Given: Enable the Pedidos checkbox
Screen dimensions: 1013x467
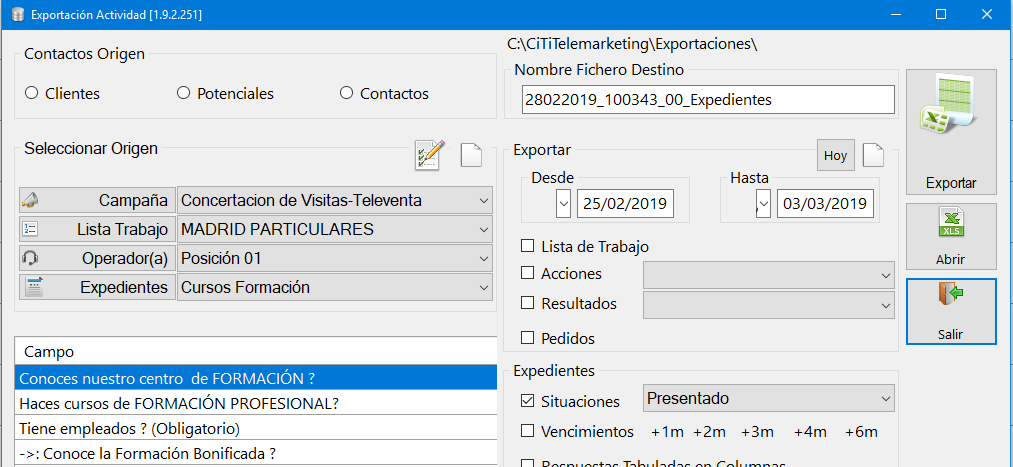Looking at the screenshot, I should (528, 338).
